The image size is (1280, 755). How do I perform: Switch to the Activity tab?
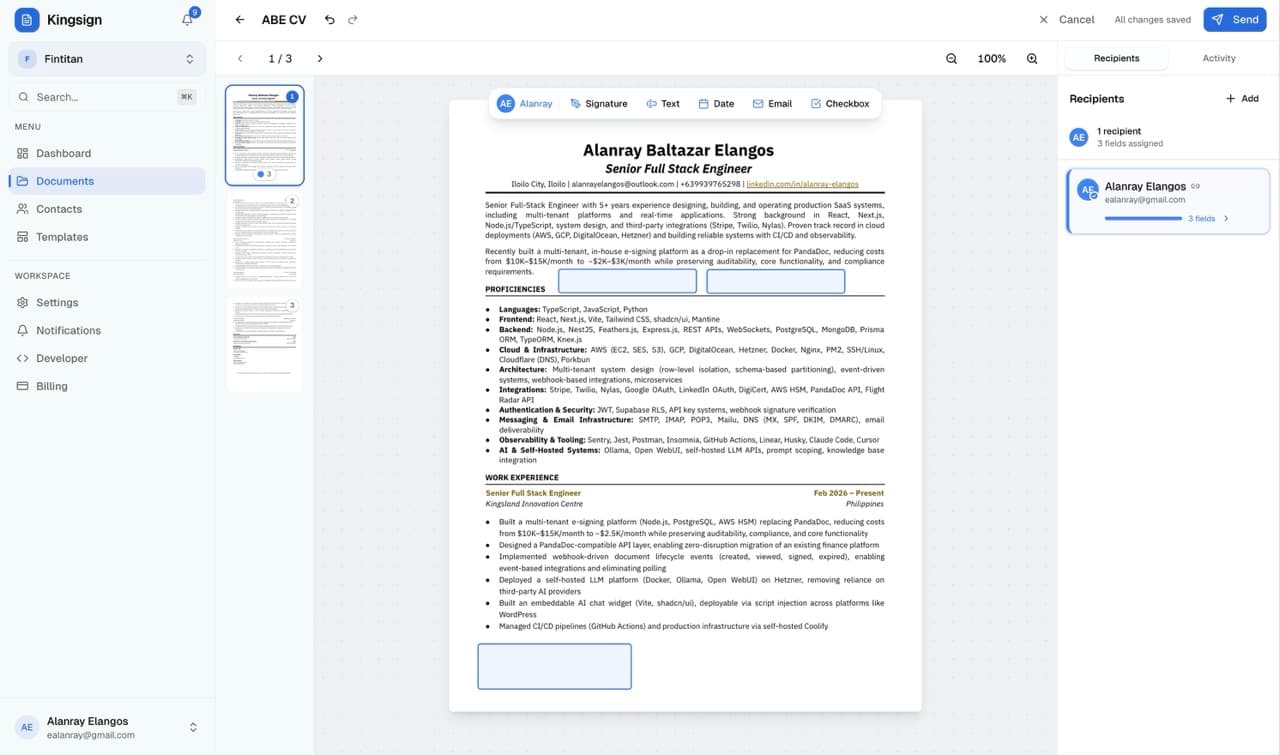[1219, 58]
